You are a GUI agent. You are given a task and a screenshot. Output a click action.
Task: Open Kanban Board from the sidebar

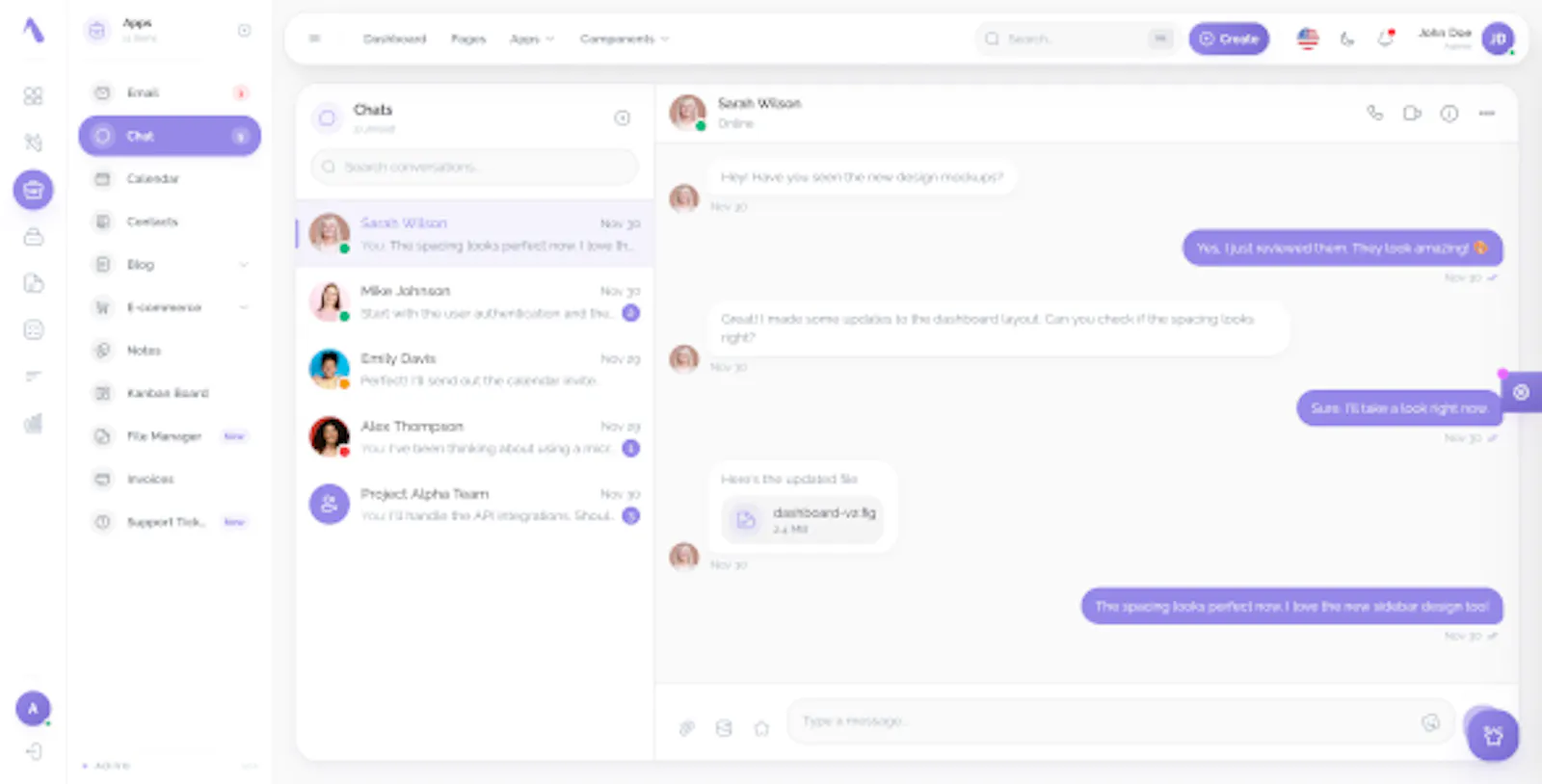pyautogui.click(x=170, y=393)
